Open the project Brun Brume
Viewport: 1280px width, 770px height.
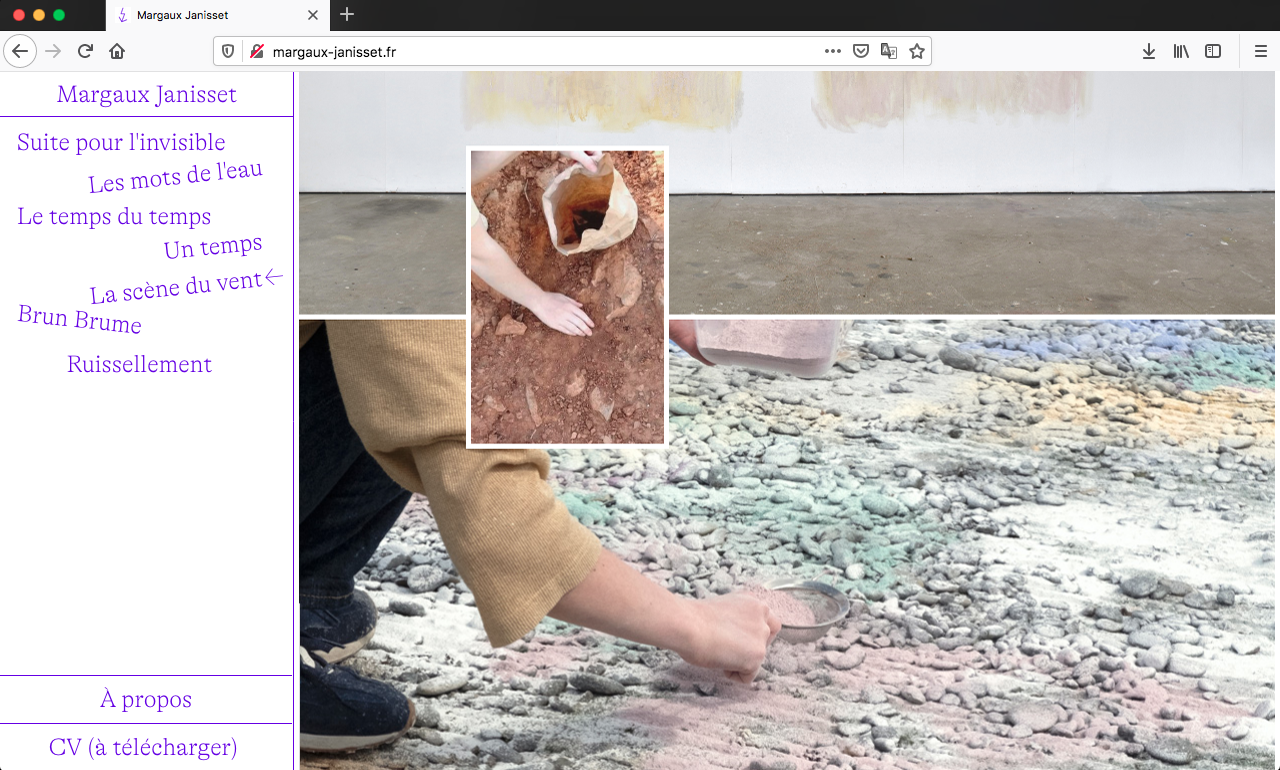[80, 320]
